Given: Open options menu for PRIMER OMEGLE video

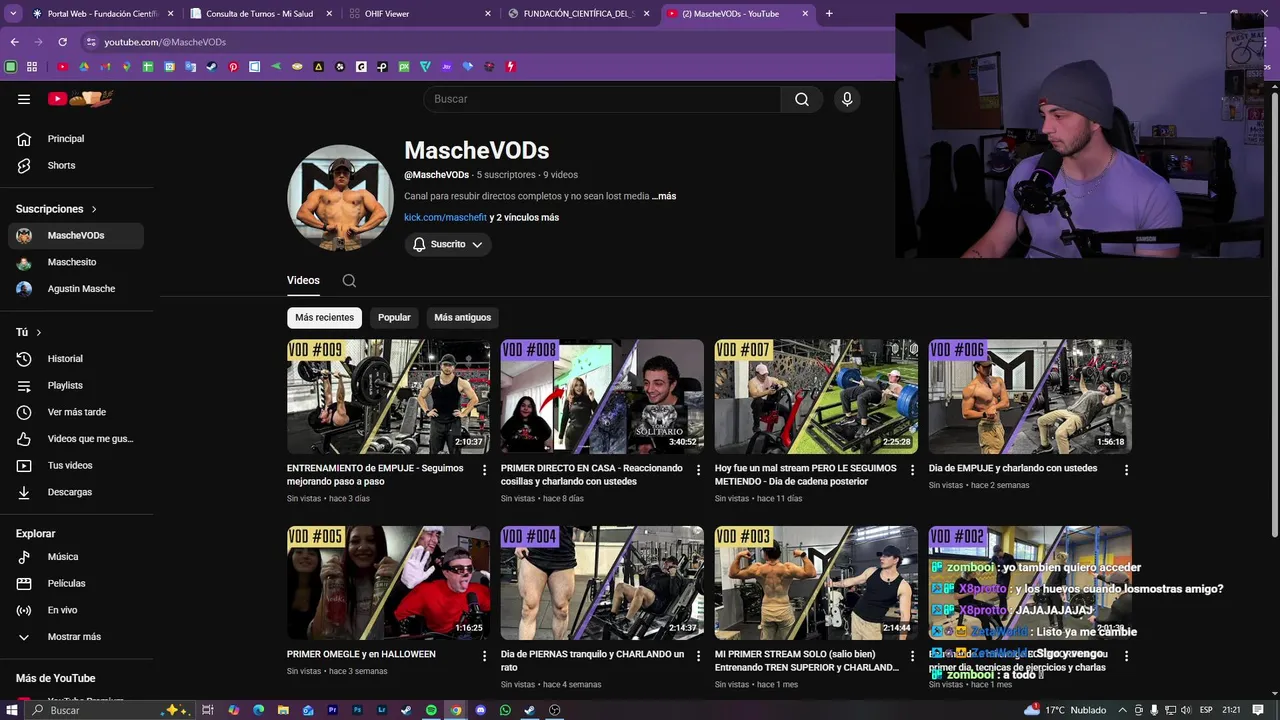Looking at the screenshot, I should 485,656.
